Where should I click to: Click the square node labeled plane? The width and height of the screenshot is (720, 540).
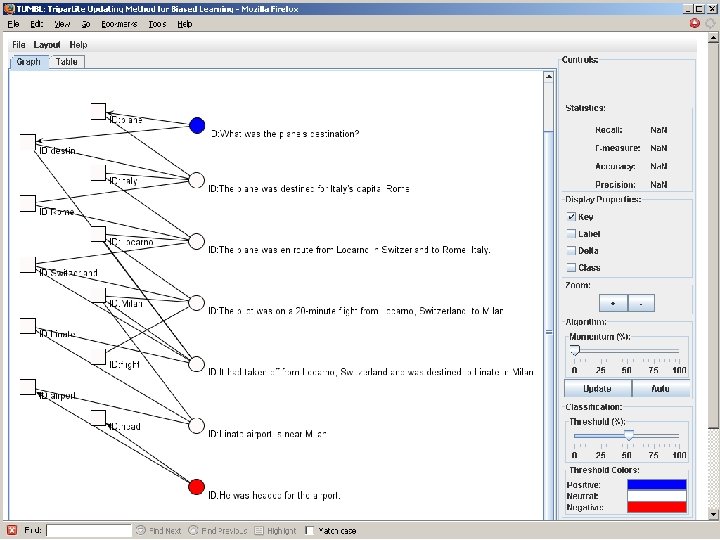pyautogui.click(x=98, y=111)
